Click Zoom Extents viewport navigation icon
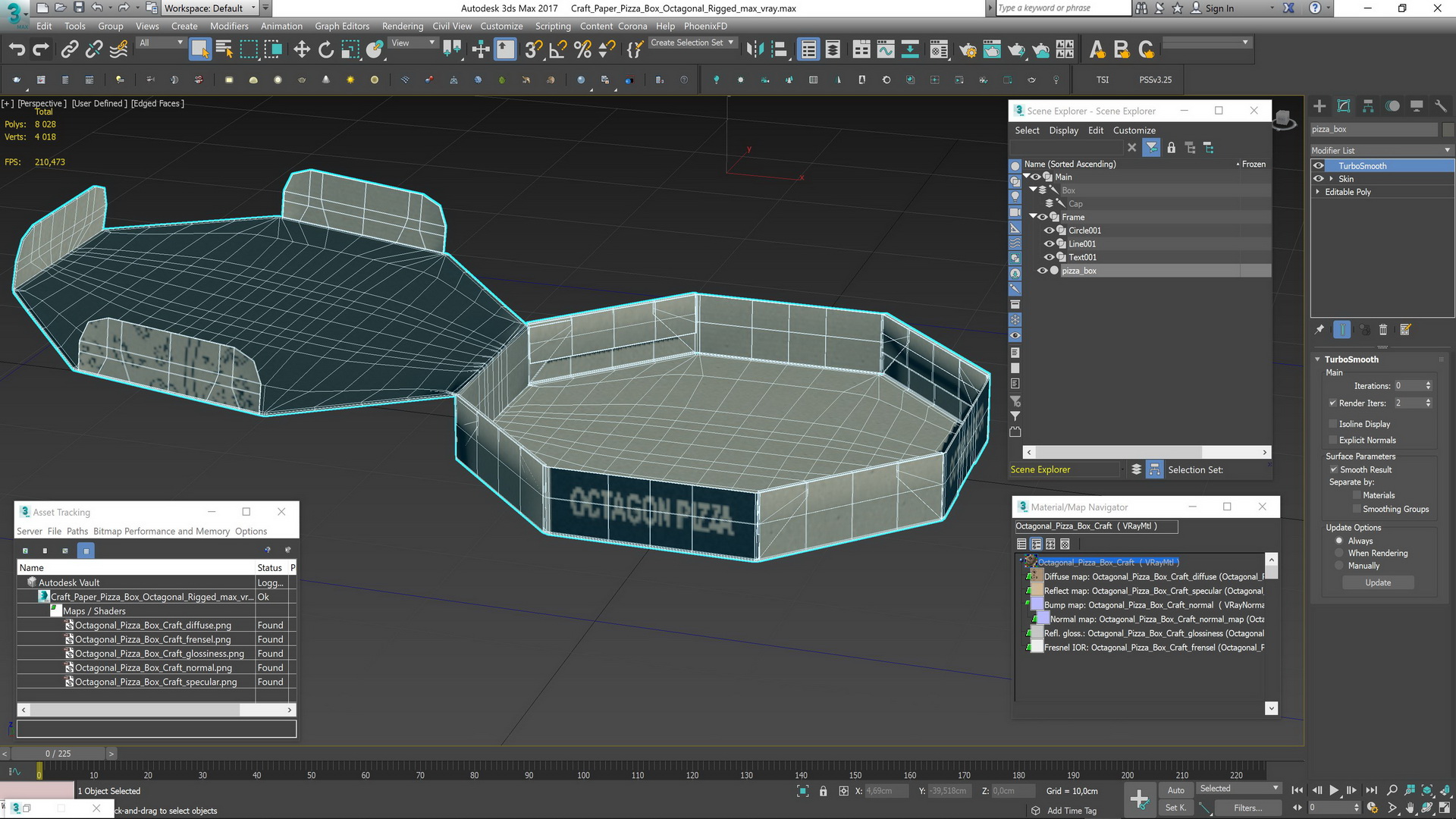1456x819 pixels. click(1427, 790)
